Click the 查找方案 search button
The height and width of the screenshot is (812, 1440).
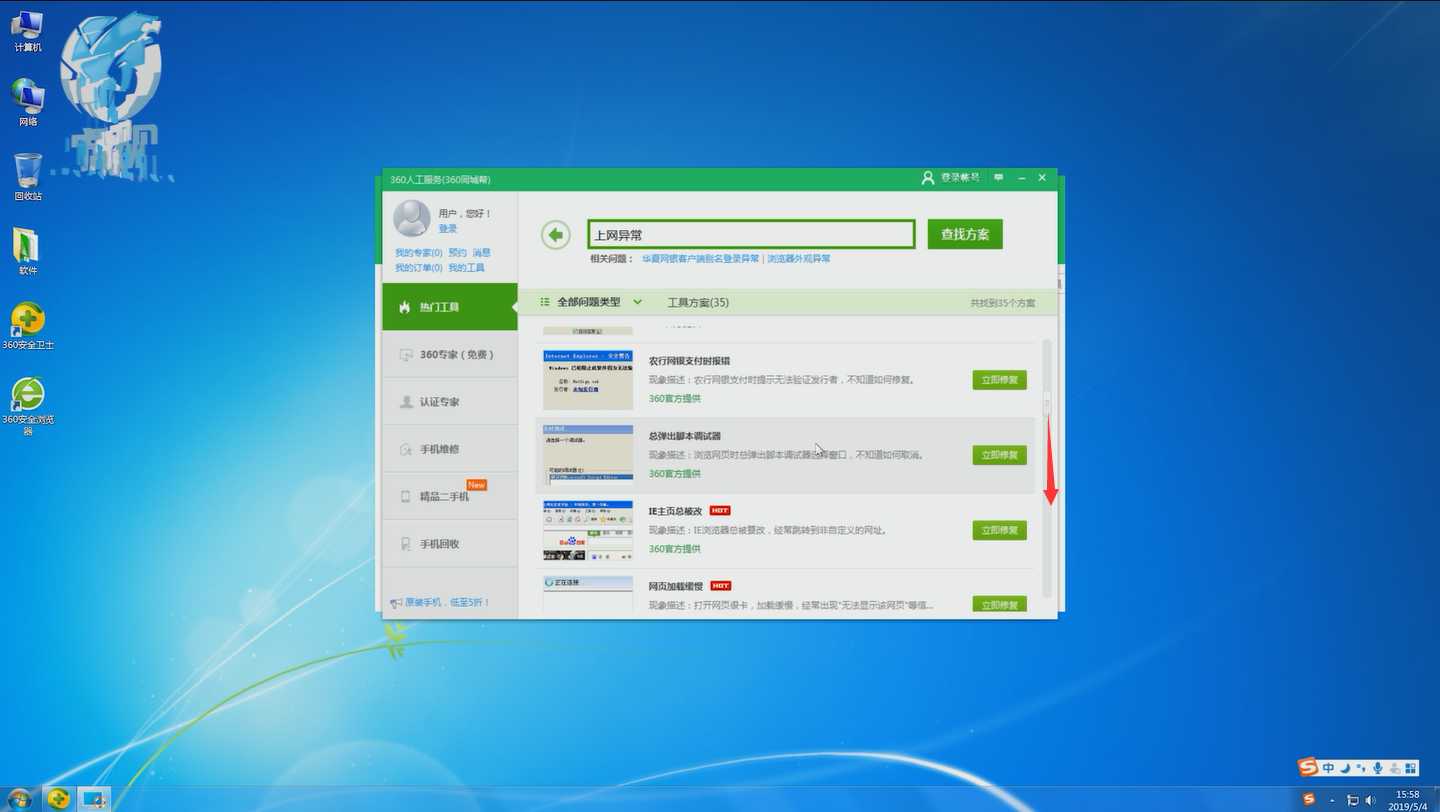point(965,234)
